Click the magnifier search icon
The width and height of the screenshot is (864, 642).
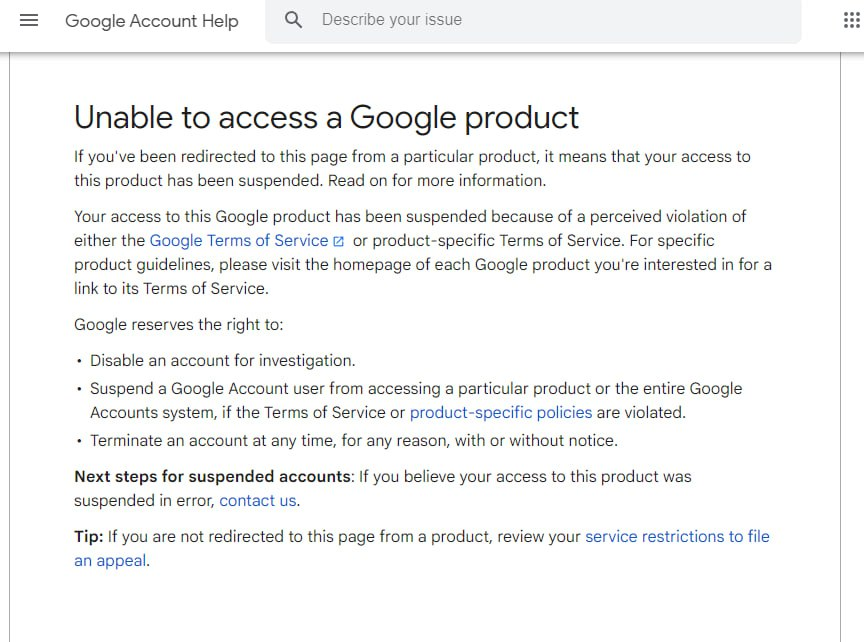pos(293,20)
